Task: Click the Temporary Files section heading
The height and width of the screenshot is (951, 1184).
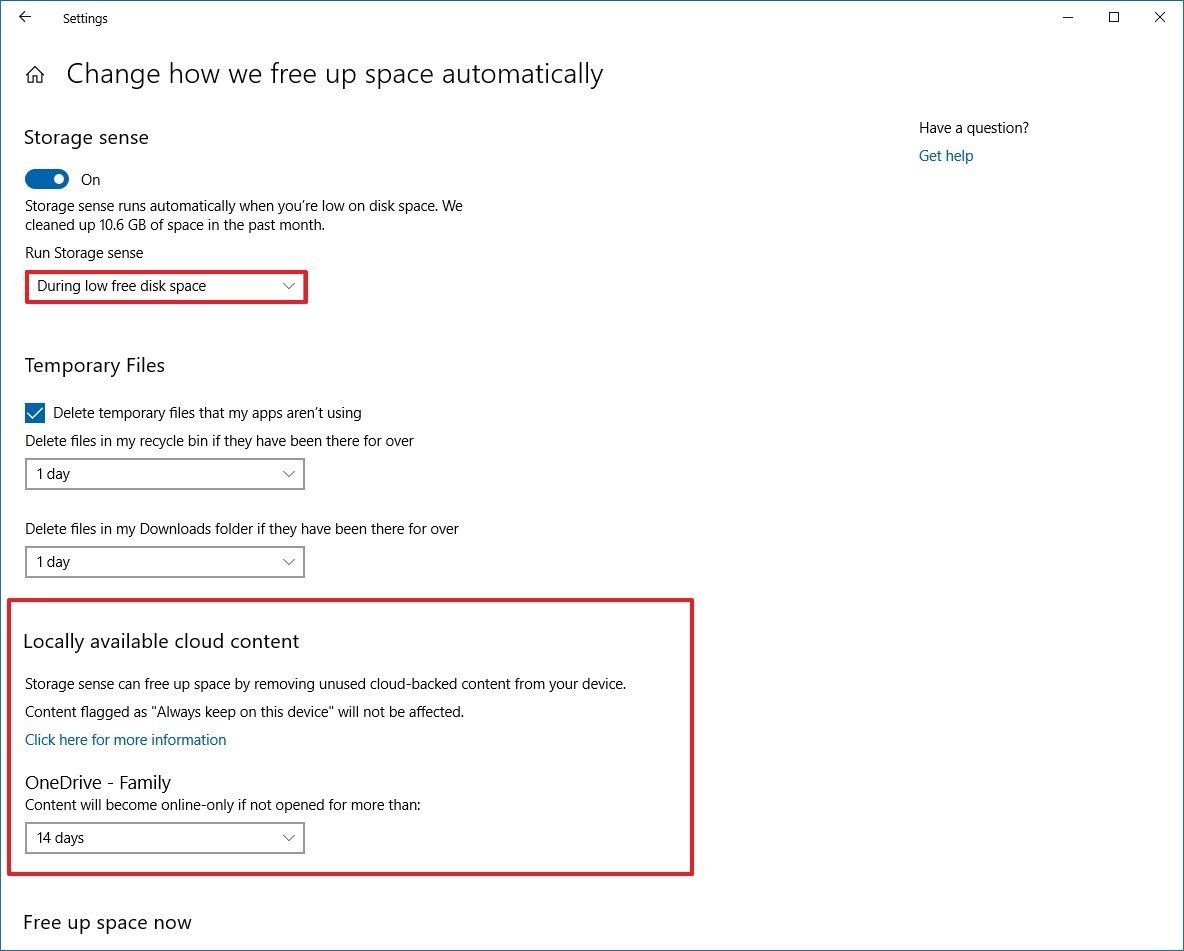Action: tap(94, 365)
